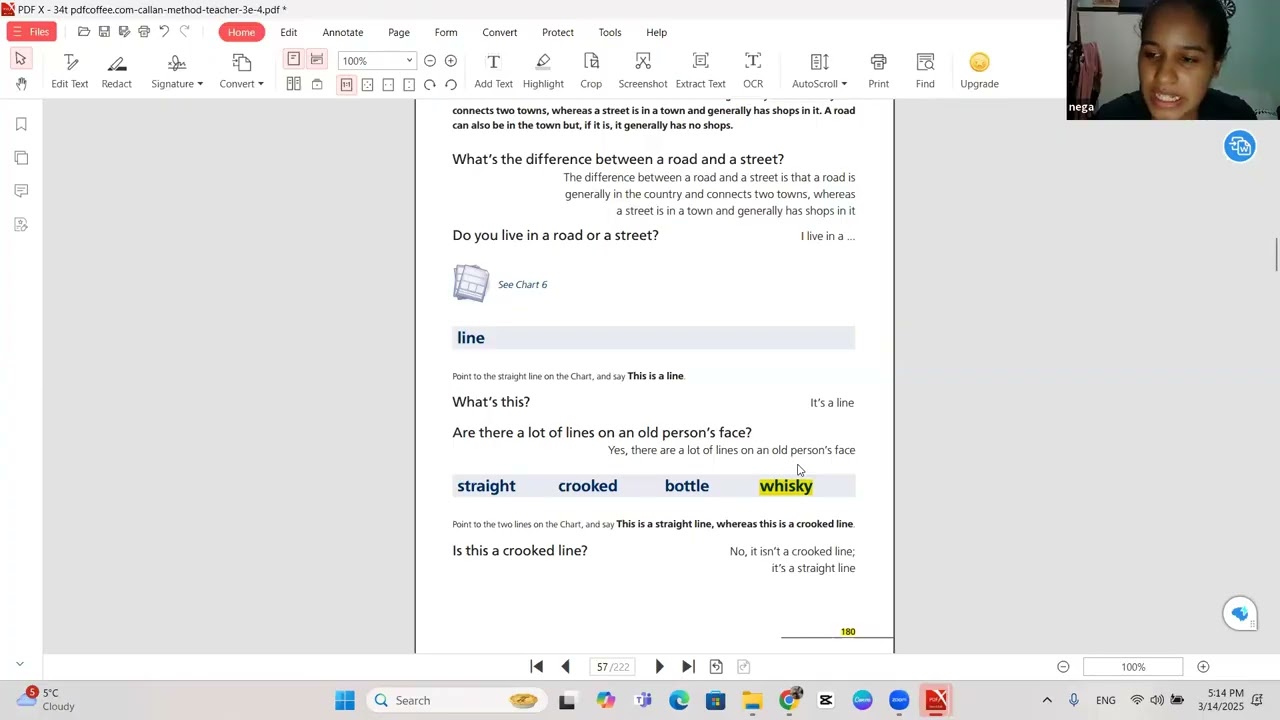Open the Find tool
Screen dimensions: 1280x720
click(925, 72)
